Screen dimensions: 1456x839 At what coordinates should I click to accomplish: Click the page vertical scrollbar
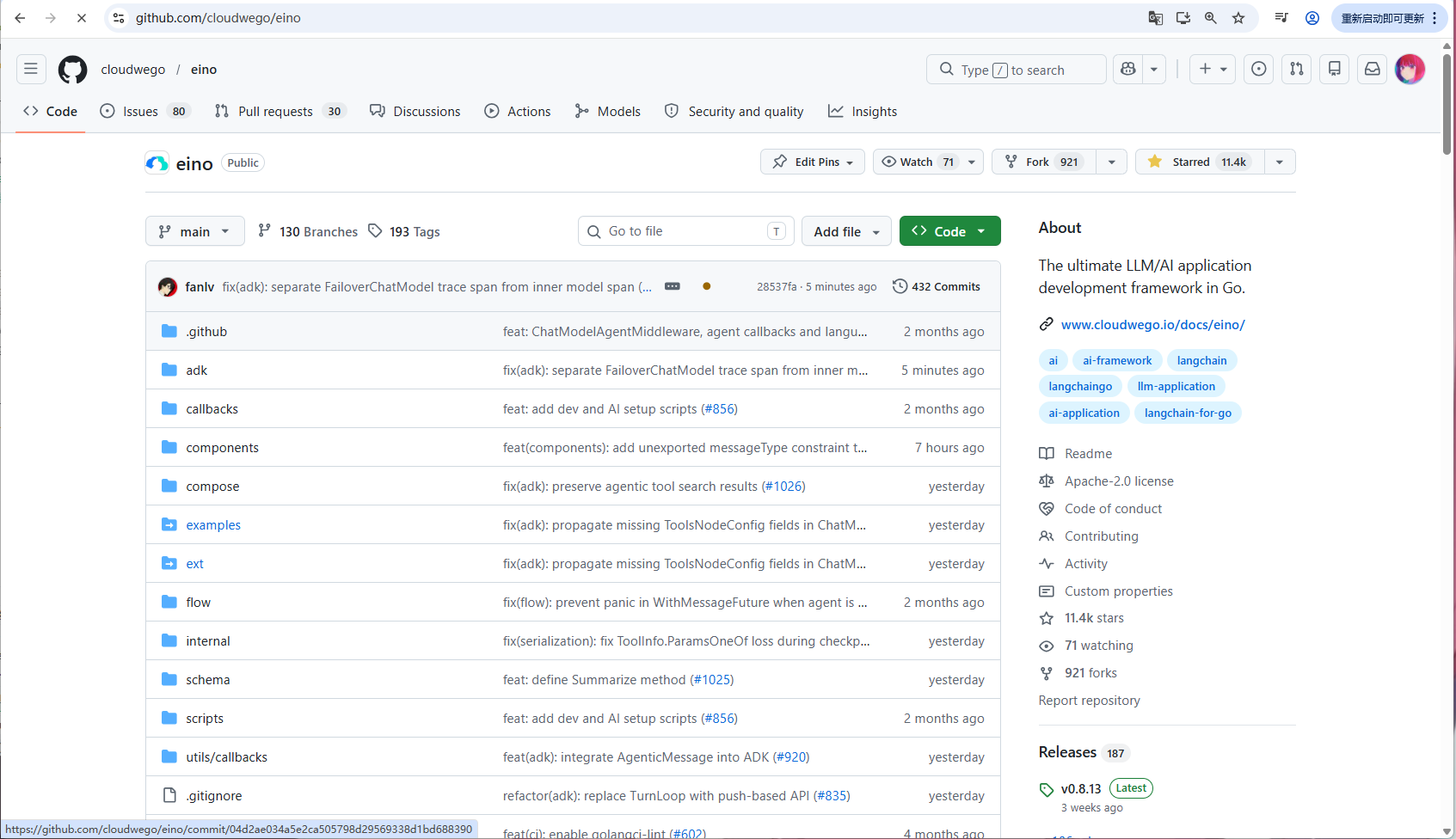(x=1447, y=103)
